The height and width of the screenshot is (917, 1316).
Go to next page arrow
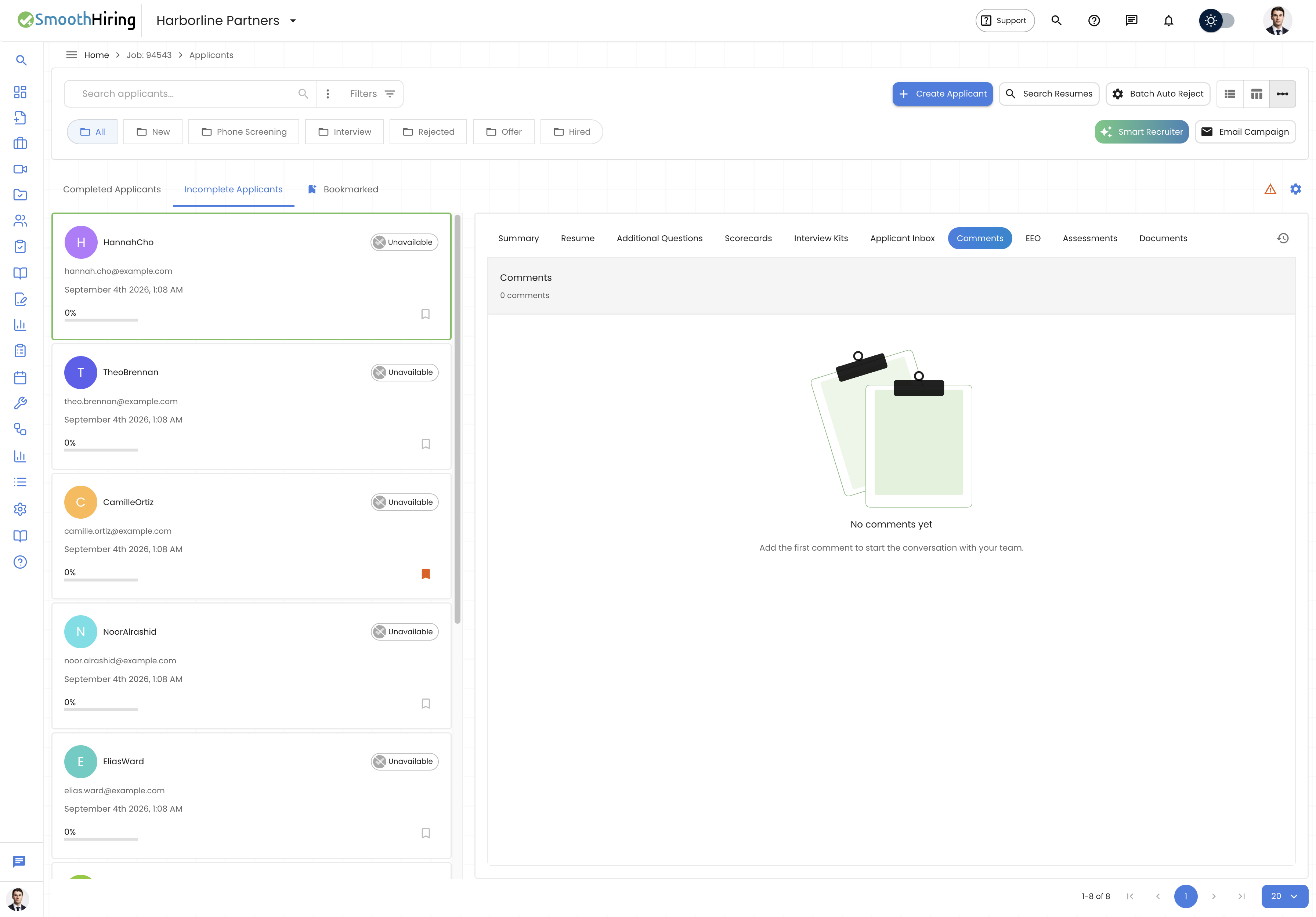tap(1214, 896)
